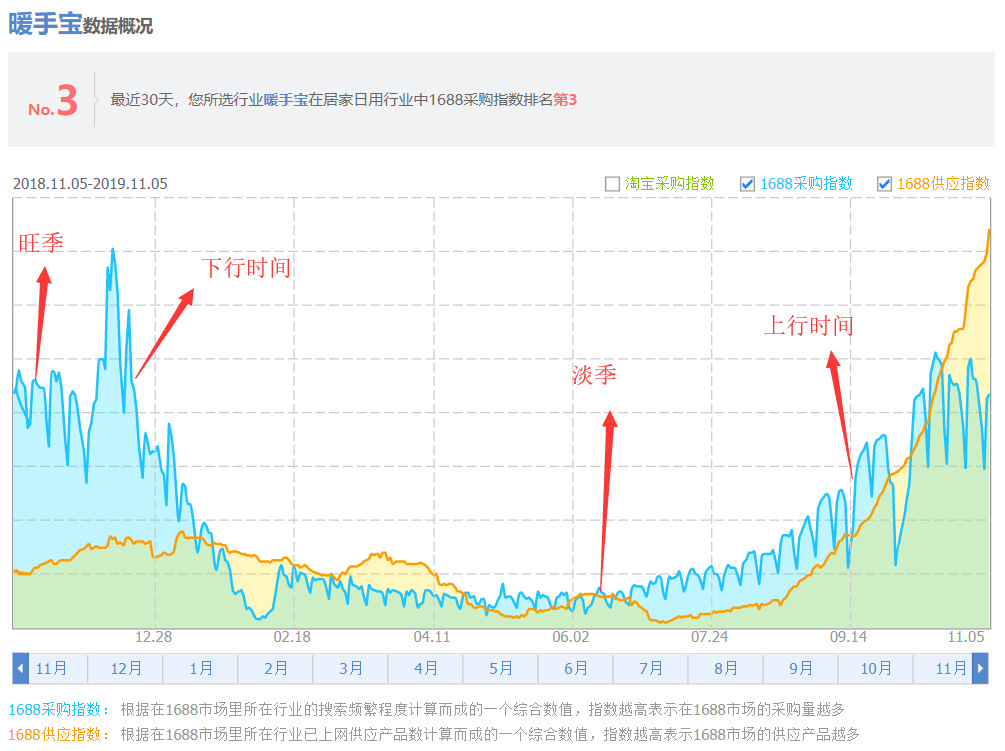Uncheck the 1688采购指数 checkbox

747,184
